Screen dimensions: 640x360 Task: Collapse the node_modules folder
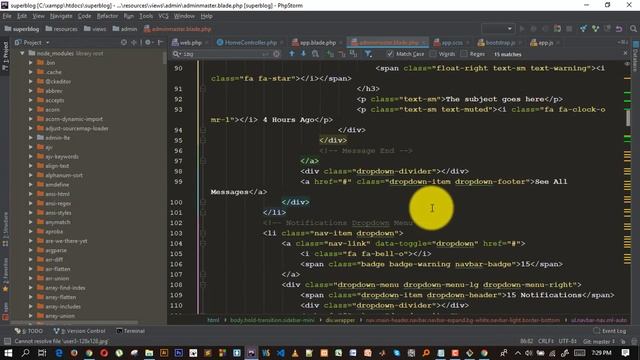(x=22, y=53)
